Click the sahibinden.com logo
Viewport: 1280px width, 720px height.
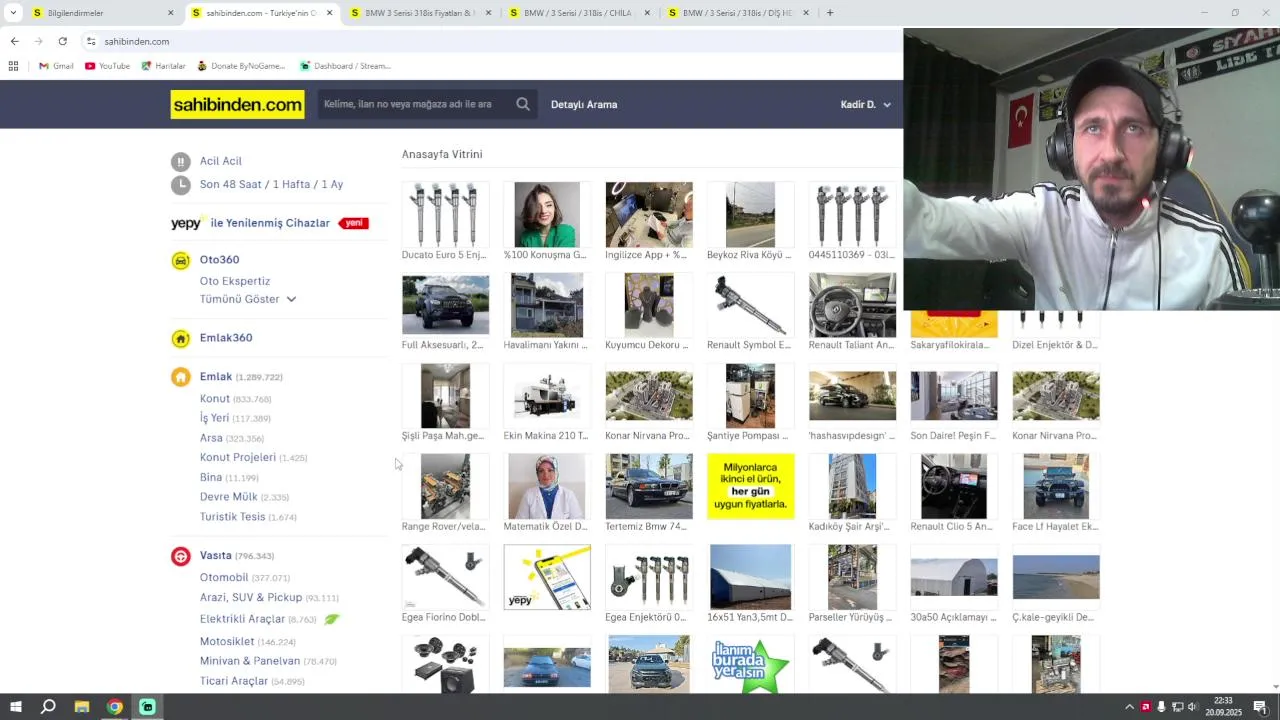tap(237, 104)
